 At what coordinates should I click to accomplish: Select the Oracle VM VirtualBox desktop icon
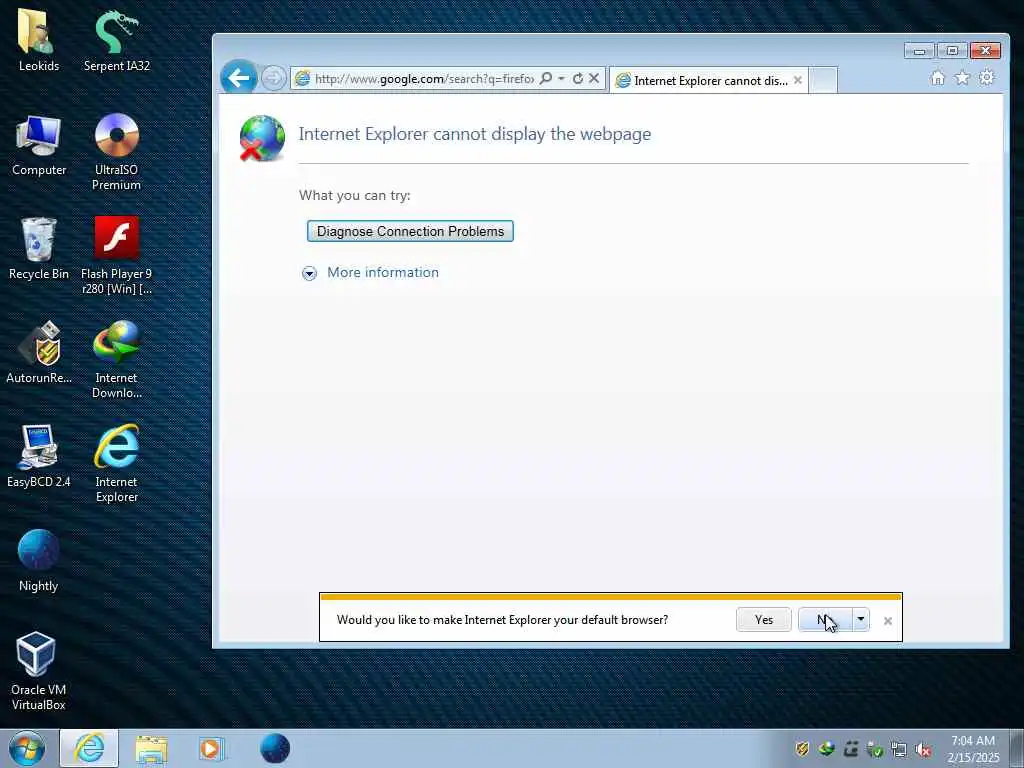(39, 671)
